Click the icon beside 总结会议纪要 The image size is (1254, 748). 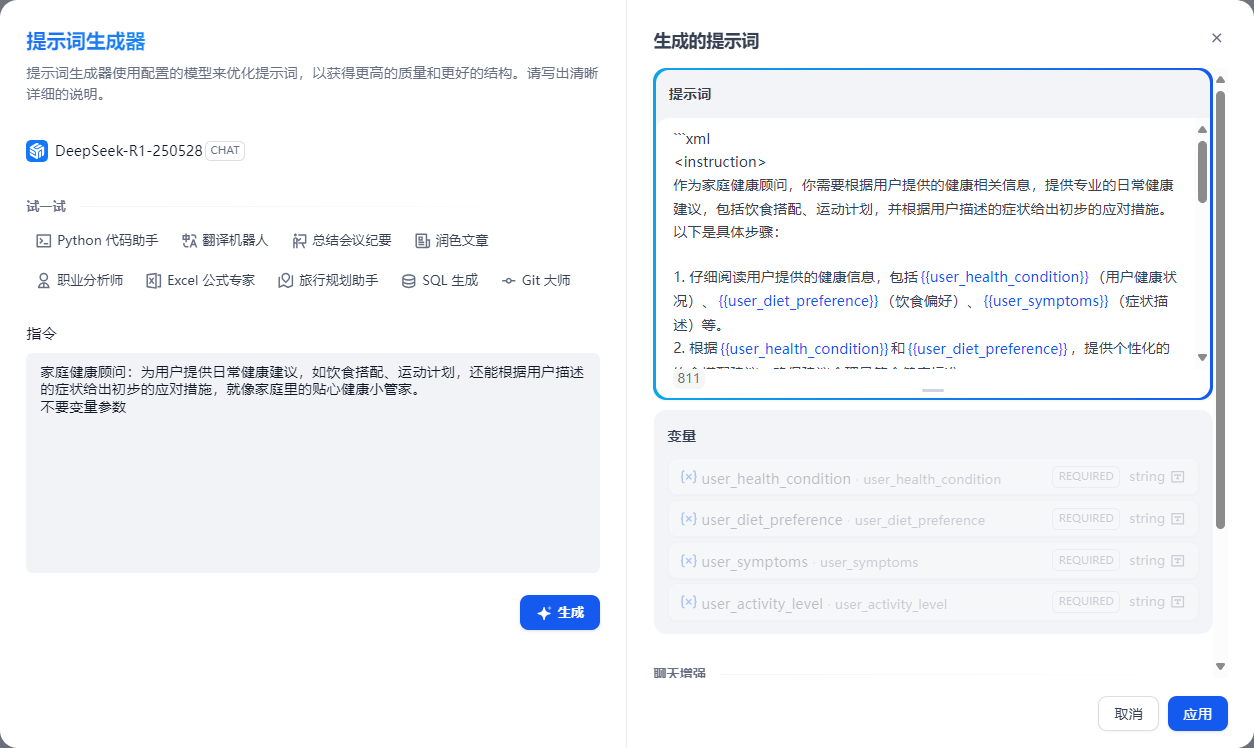[x=300, y=241]
